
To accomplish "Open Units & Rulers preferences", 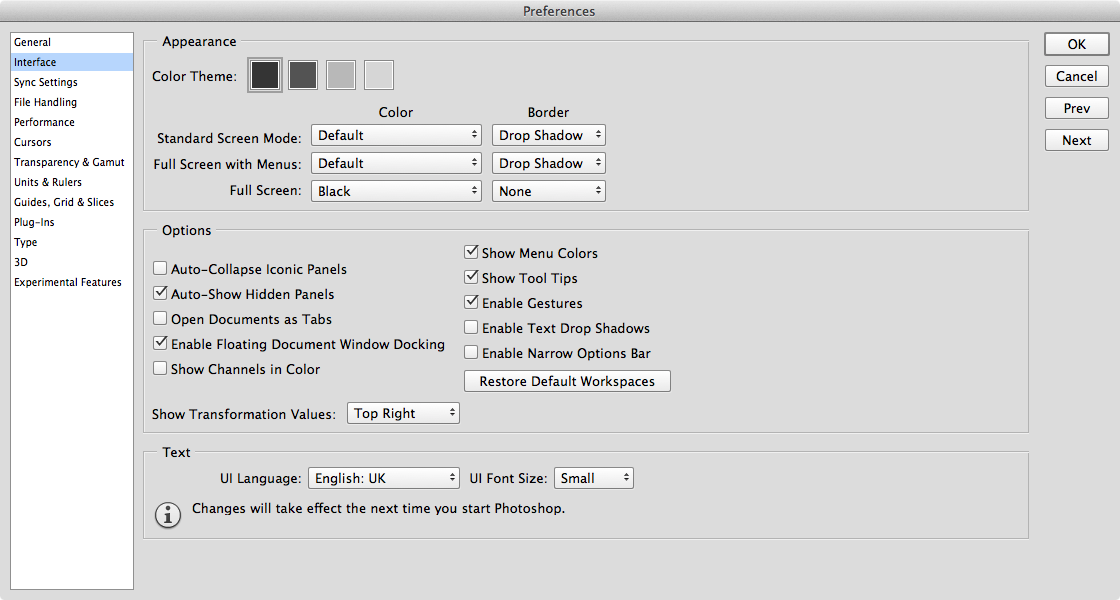I will point(72,182).
